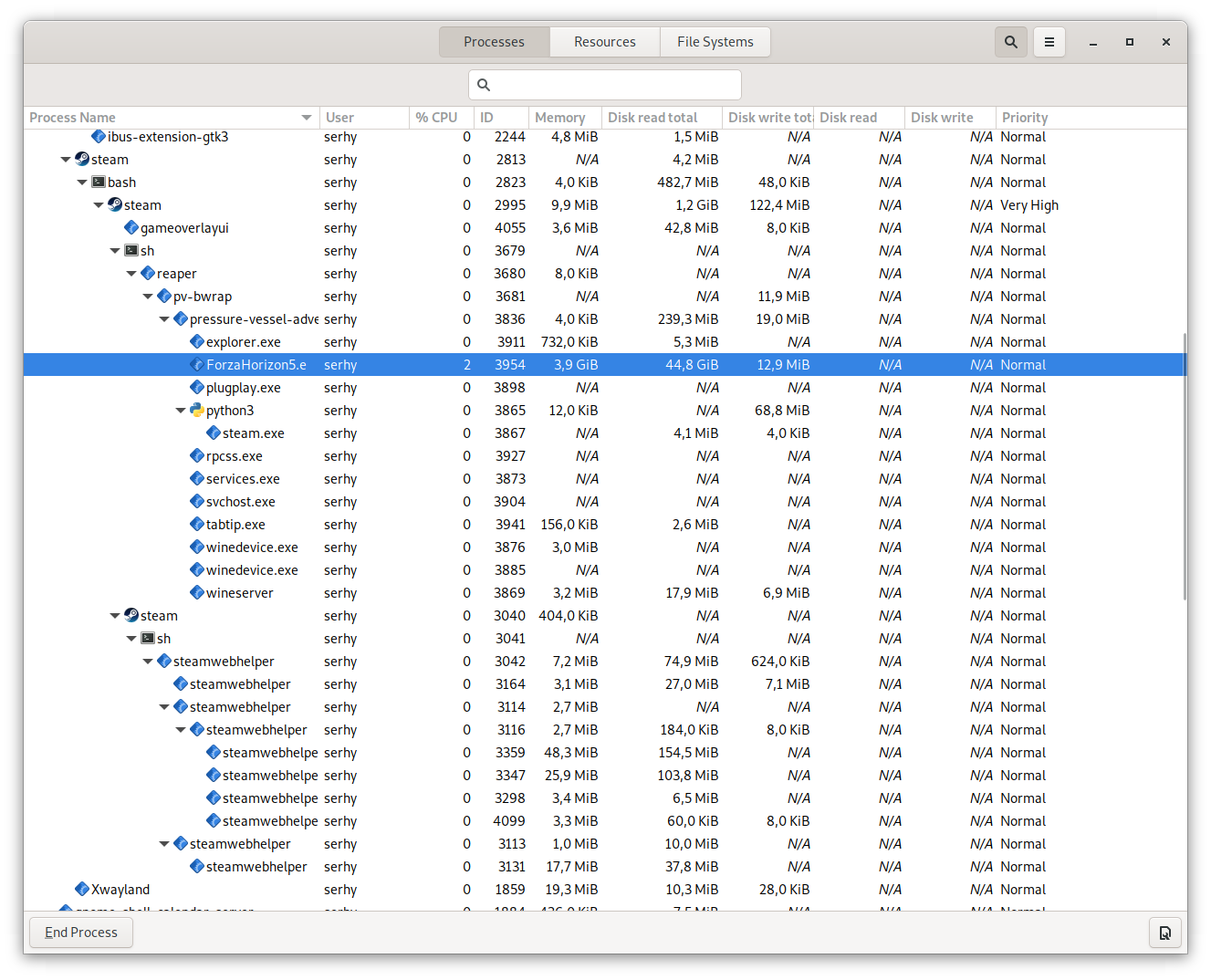The width and height of the screenshot is (1211, 980).
Task: Click the tabtip.exe process icon
Action: (197, 525)
